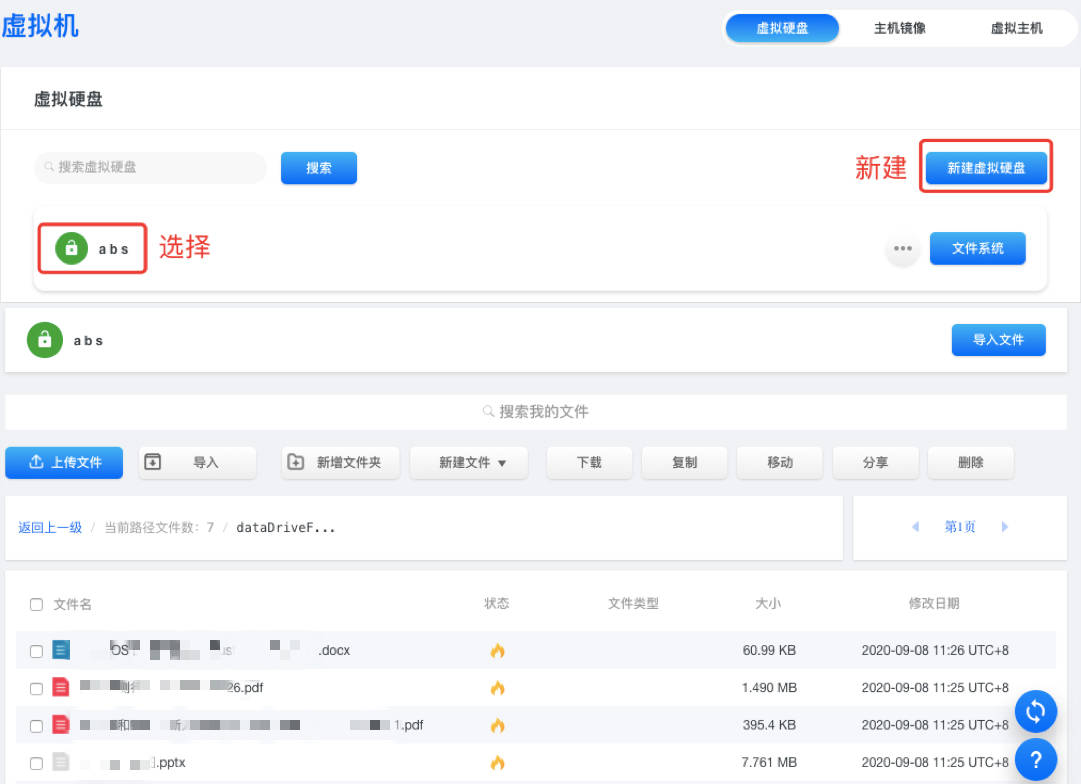Click the 导入 toolbar button

pyautogui.click(x=197, y=462)
